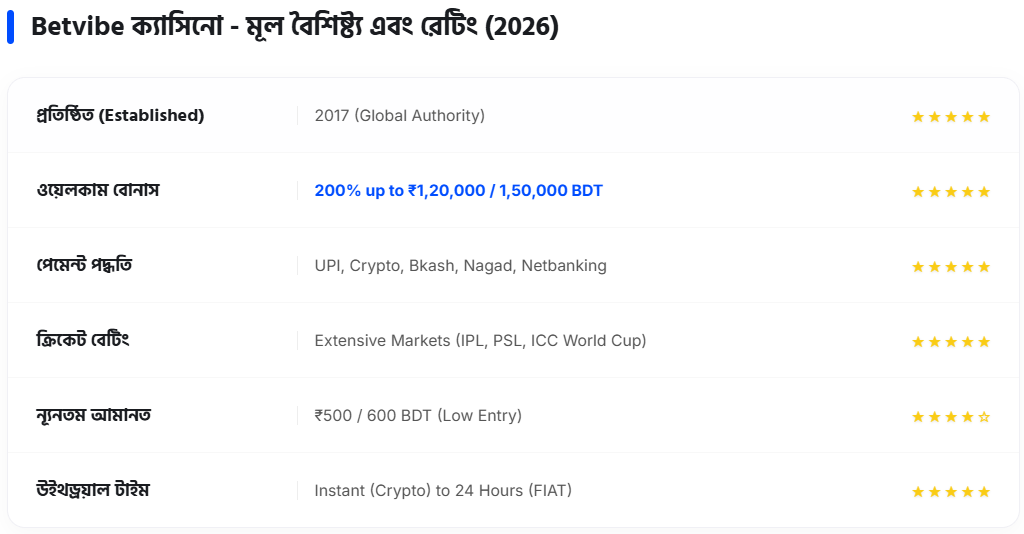The image size is (1024, 534).
Task: Click the four-star minimum deposit rating
Action: click(x=950, y=417)
